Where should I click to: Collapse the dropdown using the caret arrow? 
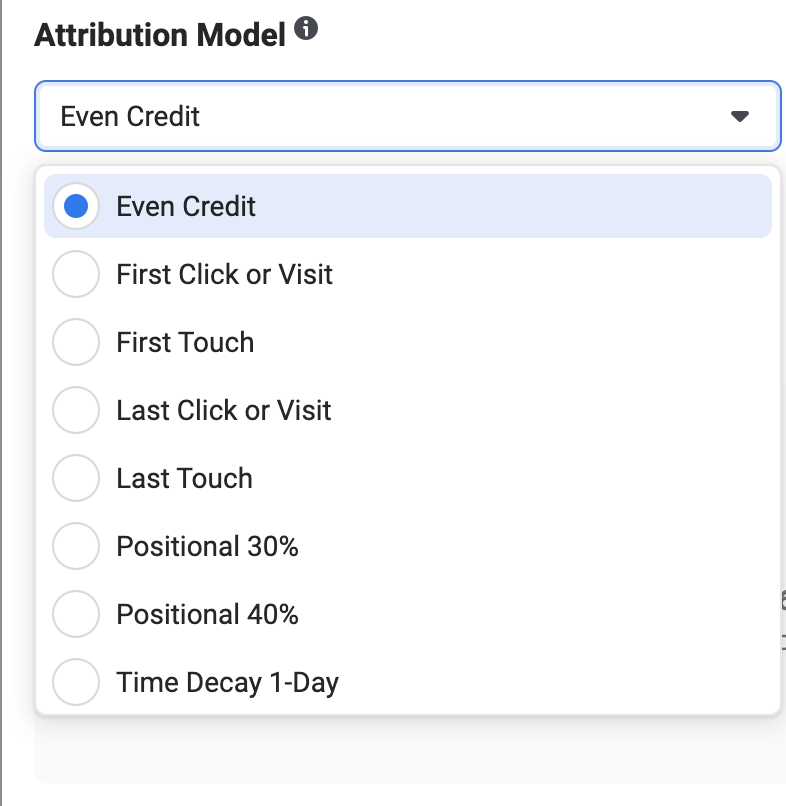point(740,117)
